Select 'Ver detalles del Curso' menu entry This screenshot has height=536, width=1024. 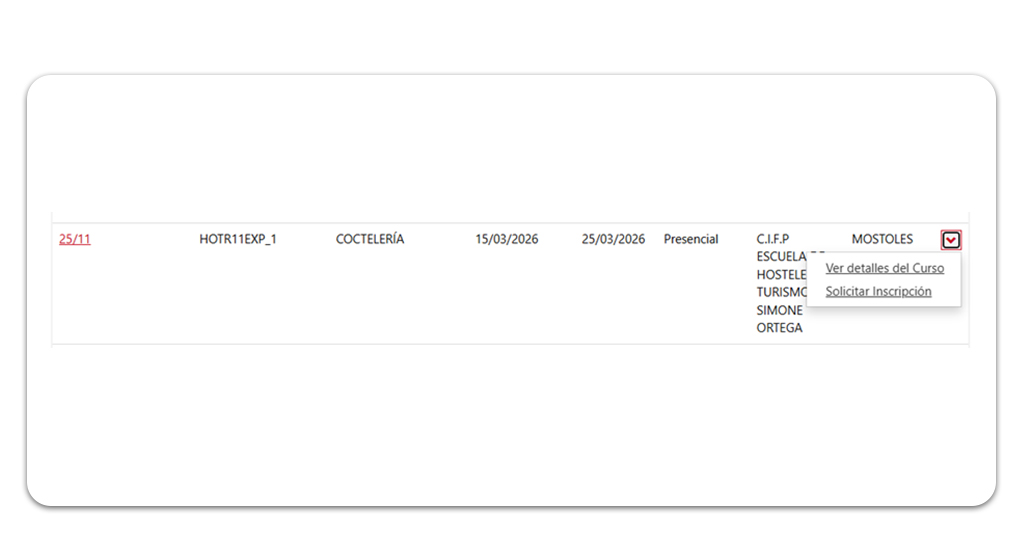(884, 268)
